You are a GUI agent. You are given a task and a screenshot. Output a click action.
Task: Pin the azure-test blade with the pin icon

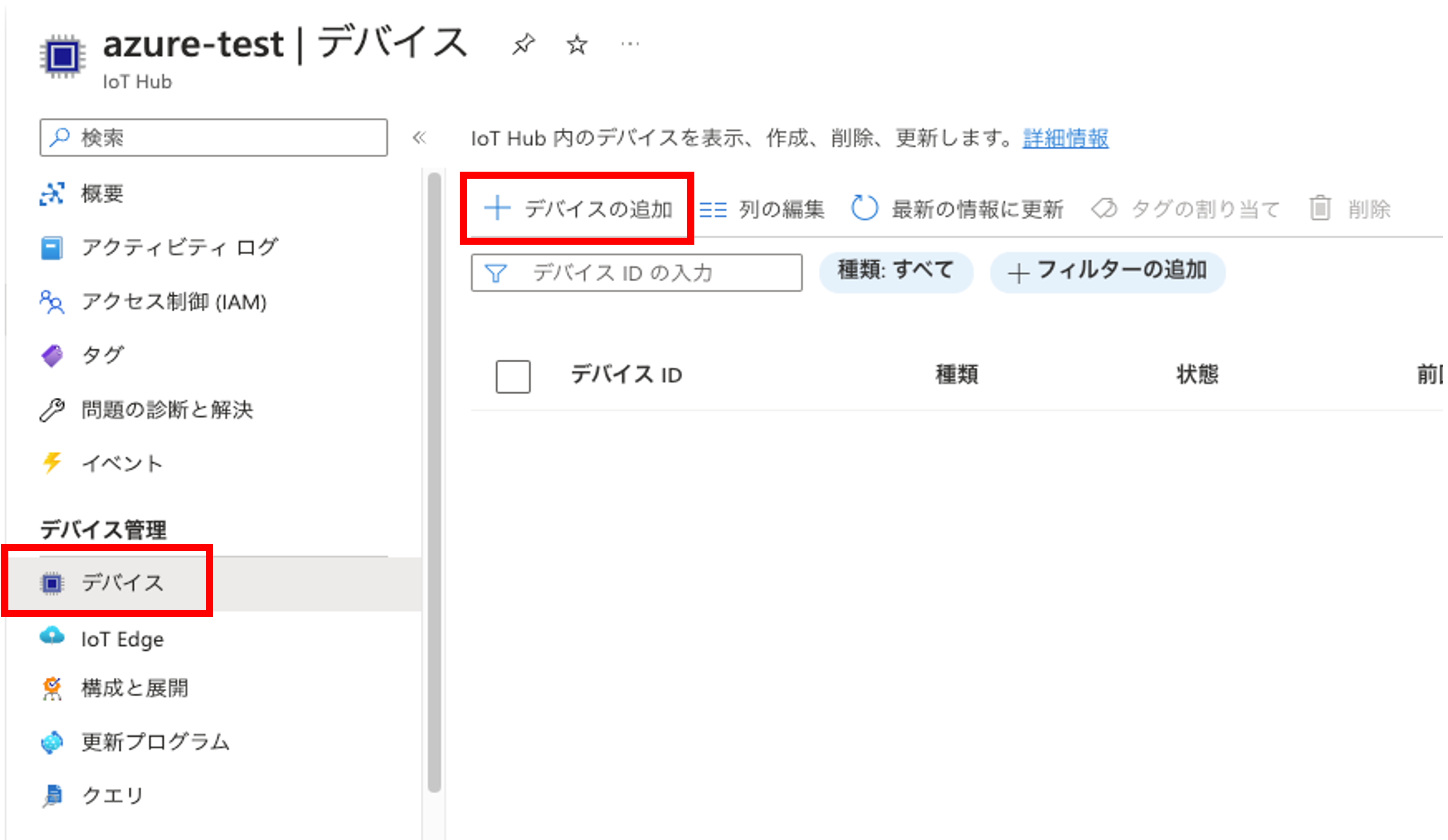coord(524,44)
